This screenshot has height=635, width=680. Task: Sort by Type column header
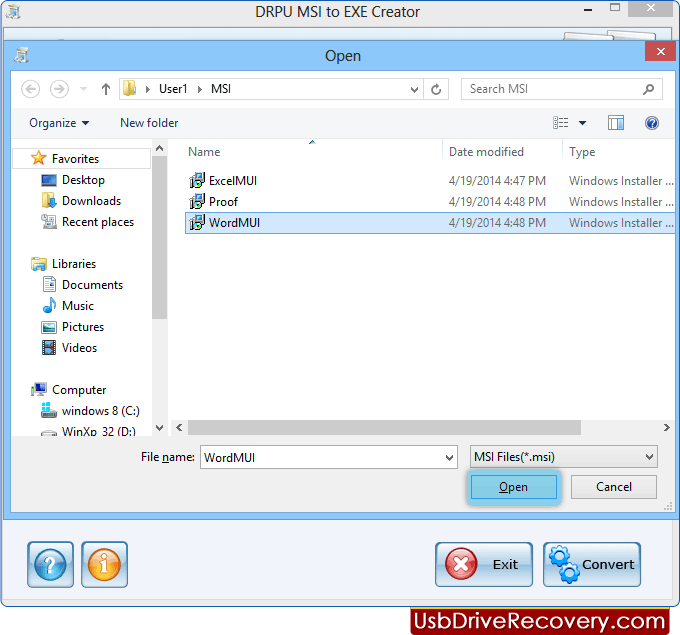coord(582,152)
